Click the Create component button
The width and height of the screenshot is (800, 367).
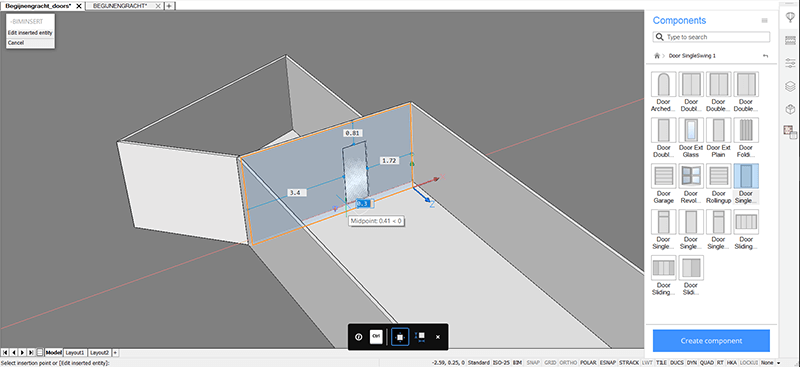click(711, 341)
